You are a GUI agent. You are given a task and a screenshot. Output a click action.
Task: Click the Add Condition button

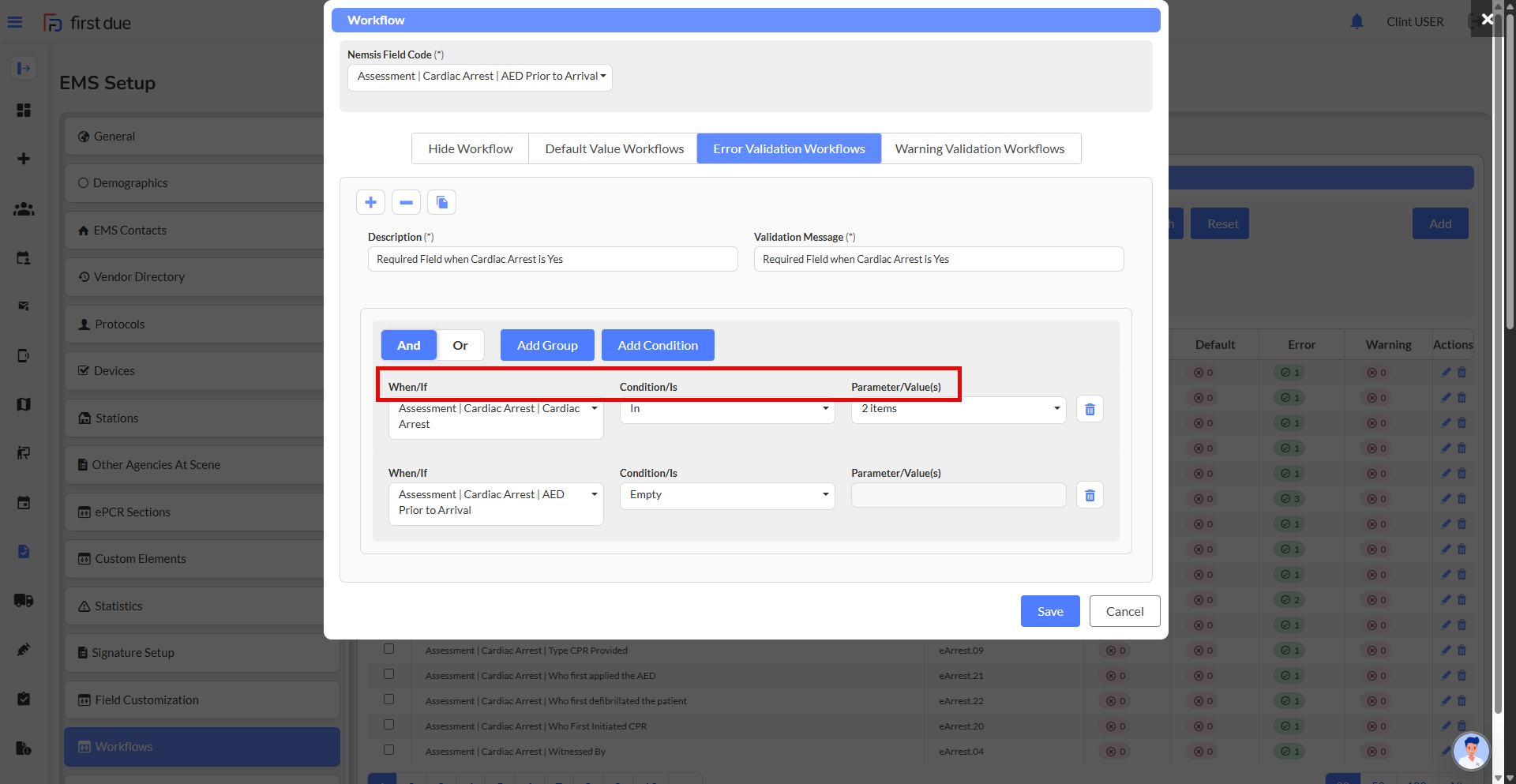tap(657, 345)
